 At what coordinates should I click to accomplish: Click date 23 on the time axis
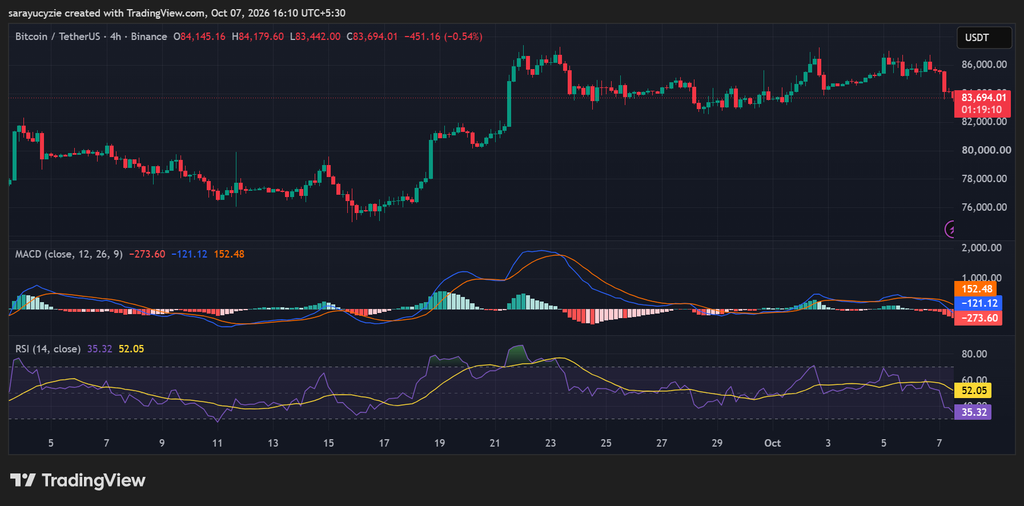coord(551,443)
